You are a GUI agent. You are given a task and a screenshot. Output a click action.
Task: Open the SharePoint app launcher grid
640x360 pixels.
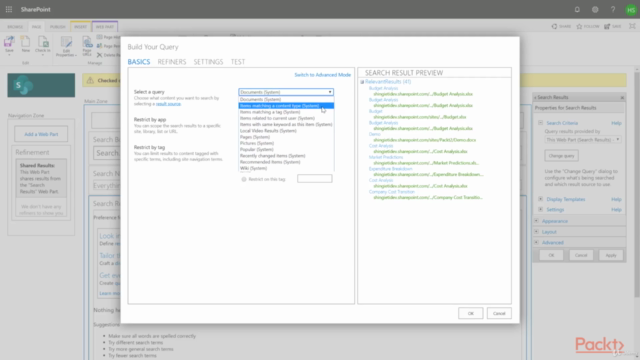(9, 9)
